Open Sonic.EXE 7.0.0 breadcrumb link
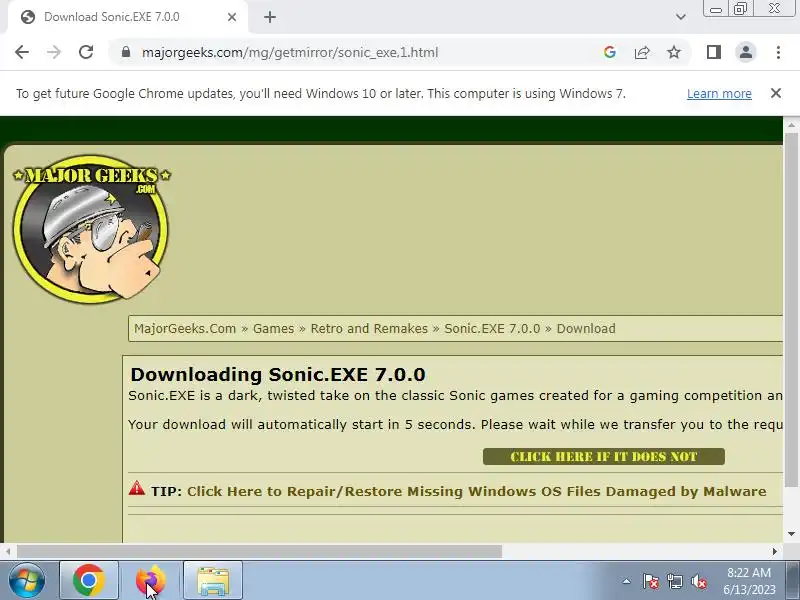800x600 pixels. tap(492, 329)
